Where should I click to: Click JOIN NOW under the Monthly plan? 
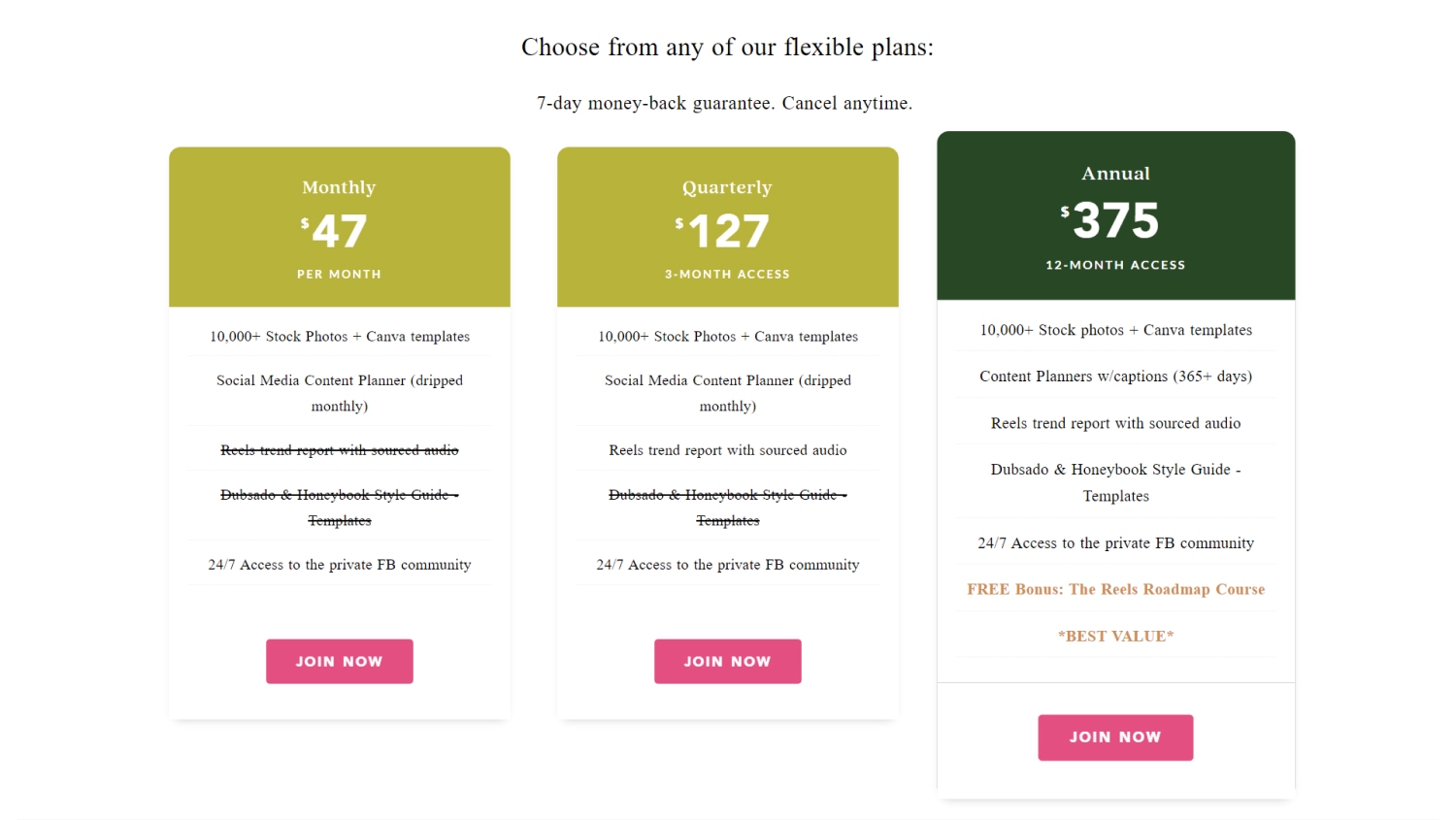click(339, 661)
